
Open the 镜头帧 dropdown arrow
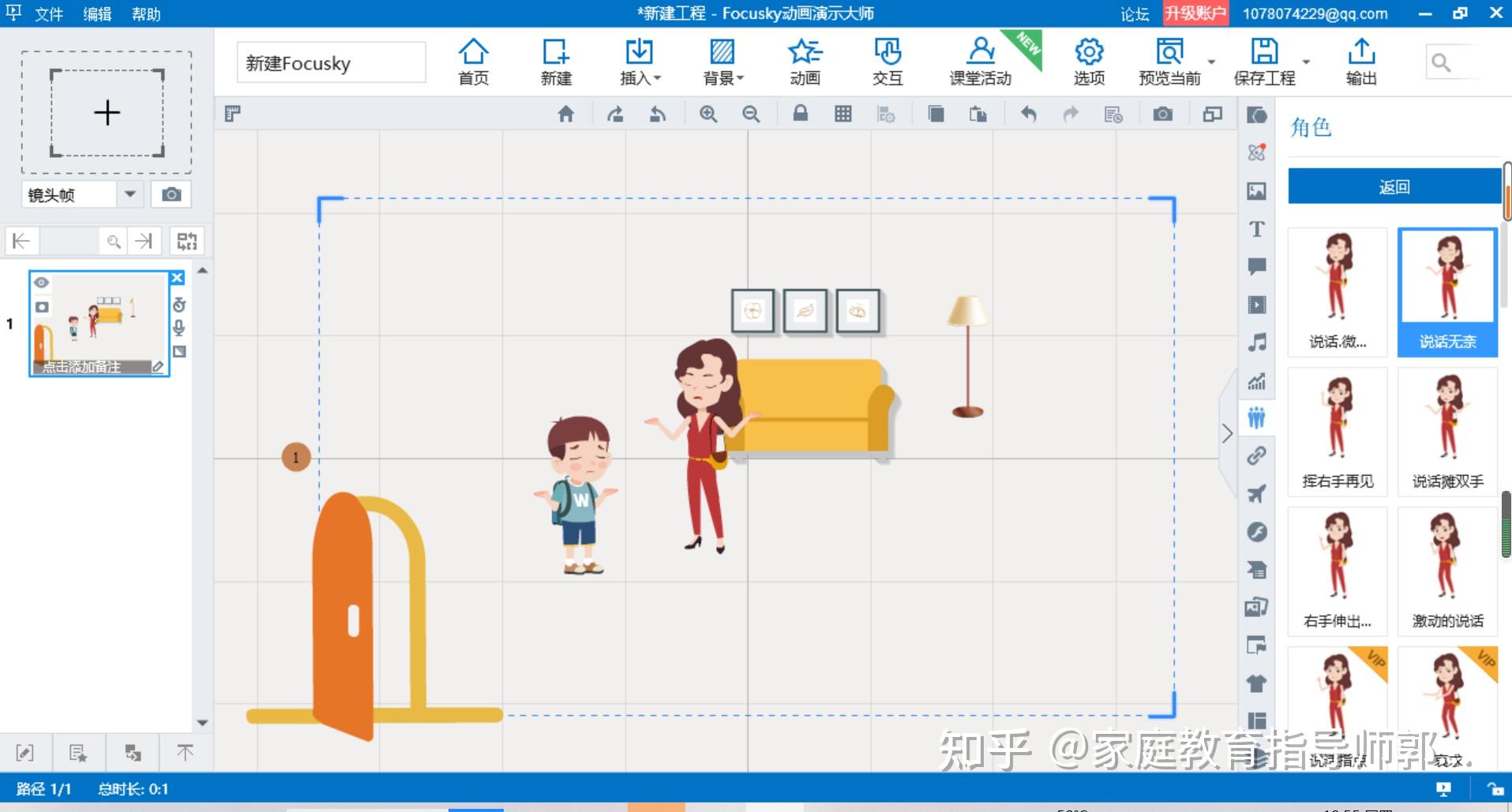130,194
